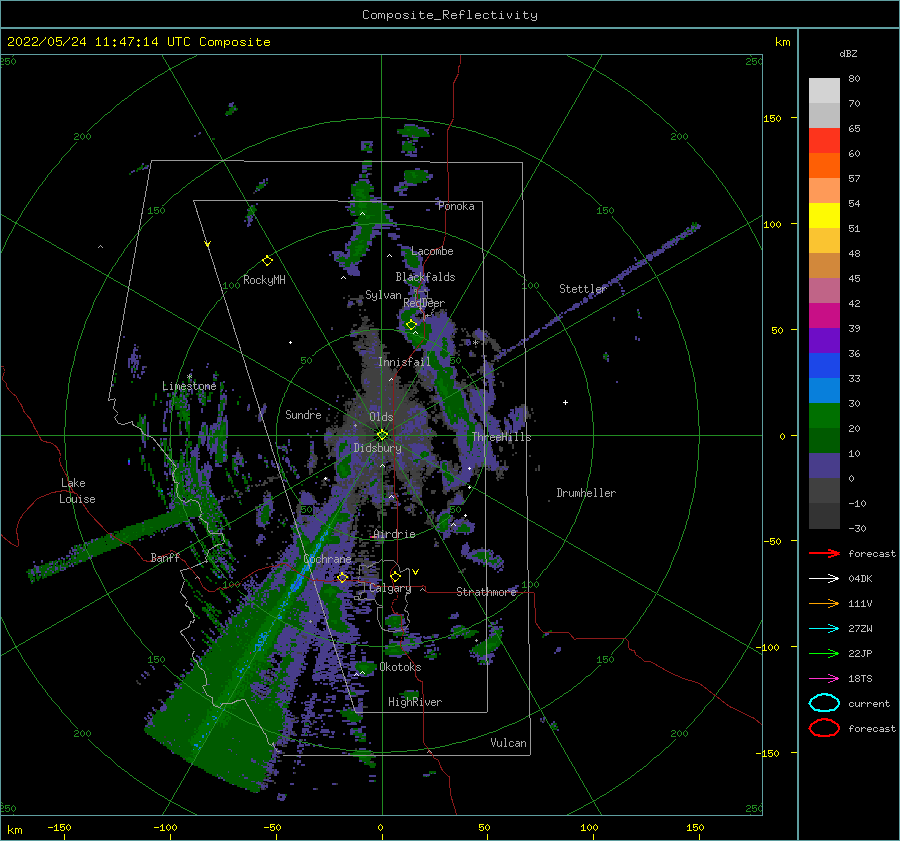This screenshot has width=900, height=841.
Task: Select the orange 111V arrow symbol
Action: [824, 603]
